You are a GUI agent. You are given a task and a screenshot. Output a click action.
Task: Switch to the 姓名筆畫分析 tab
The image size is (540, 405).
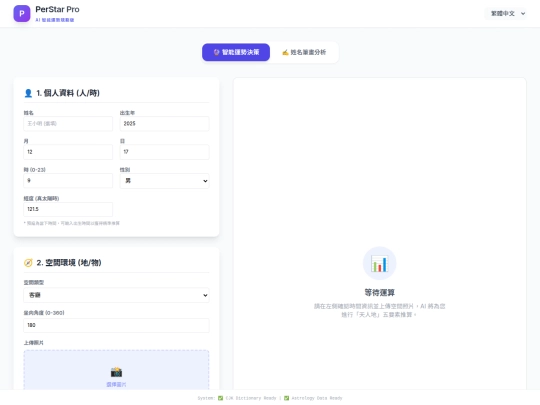(x=304, y=52)
